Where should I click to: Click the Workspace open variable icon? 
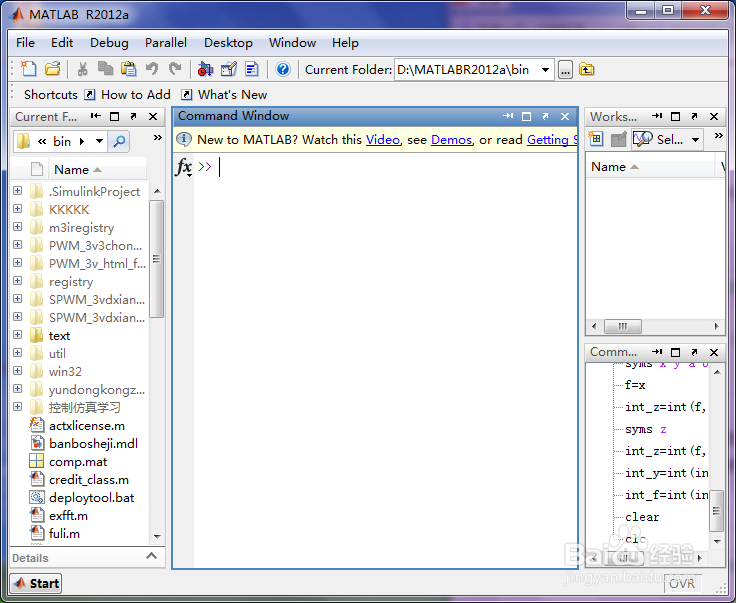pyautogui.click(x=619, y=139)
